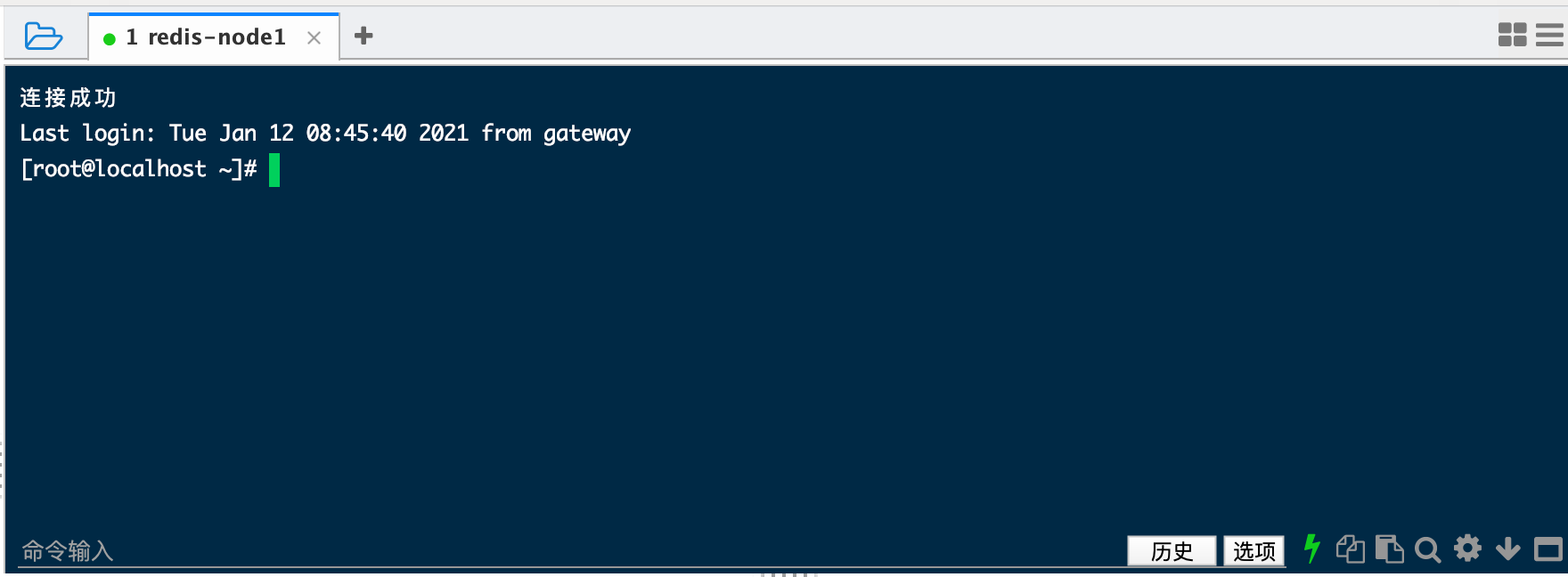1568x577 pixels.
Task: Close the redis-node1 session tab
Action: coord(314,37)
